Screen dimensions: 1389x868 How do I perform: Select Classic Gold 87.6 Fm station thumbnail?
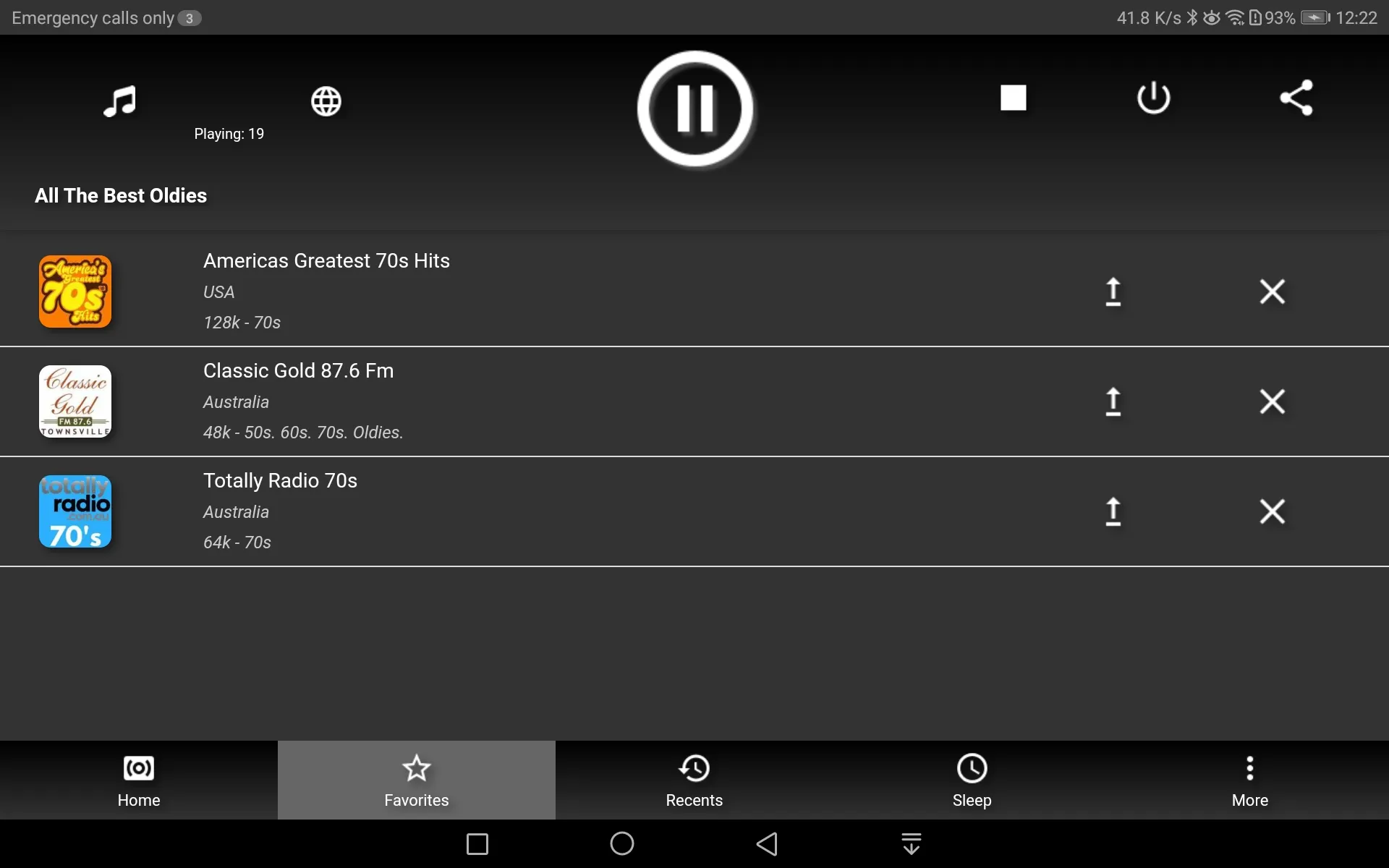point(75,400)
